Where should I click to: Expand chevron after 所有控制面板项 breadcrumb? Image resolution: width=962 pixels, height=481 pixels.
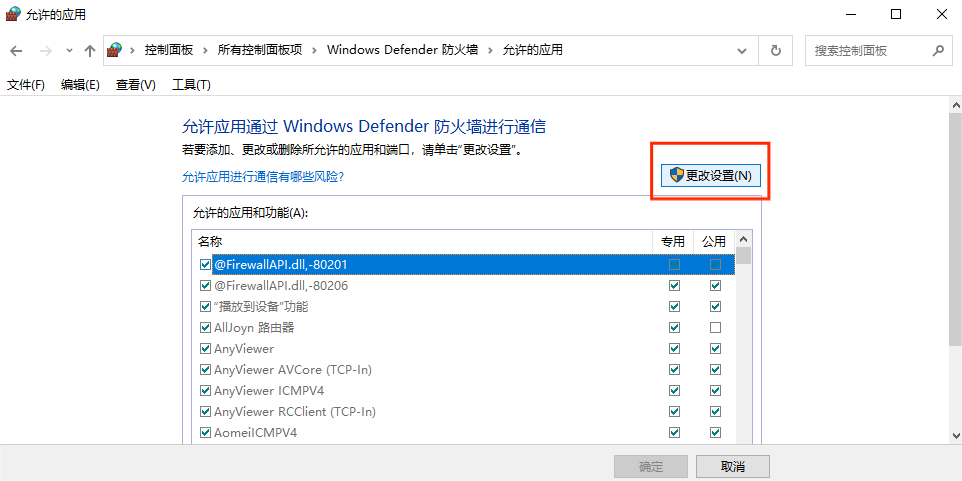tap(315, 50)
